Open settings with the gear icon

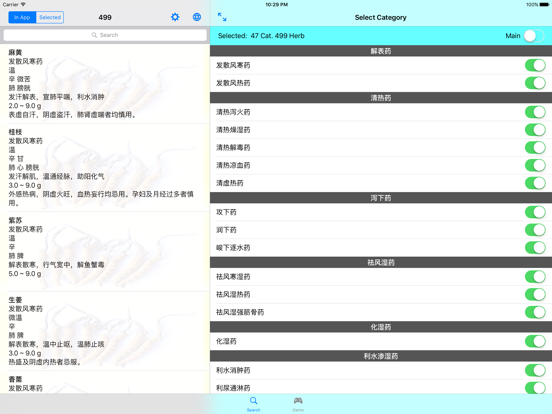(175, 17)
